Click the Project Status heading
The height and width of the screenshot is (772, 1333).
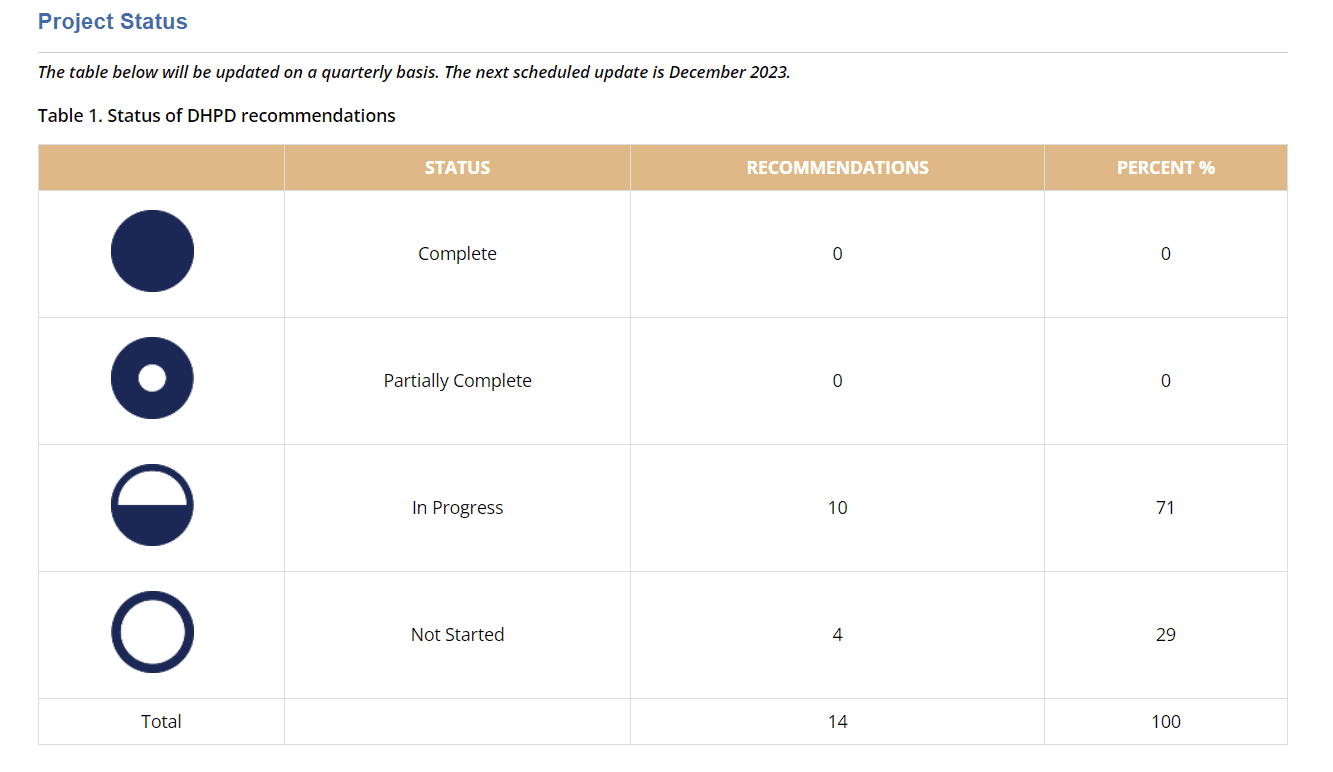point(113,22)
